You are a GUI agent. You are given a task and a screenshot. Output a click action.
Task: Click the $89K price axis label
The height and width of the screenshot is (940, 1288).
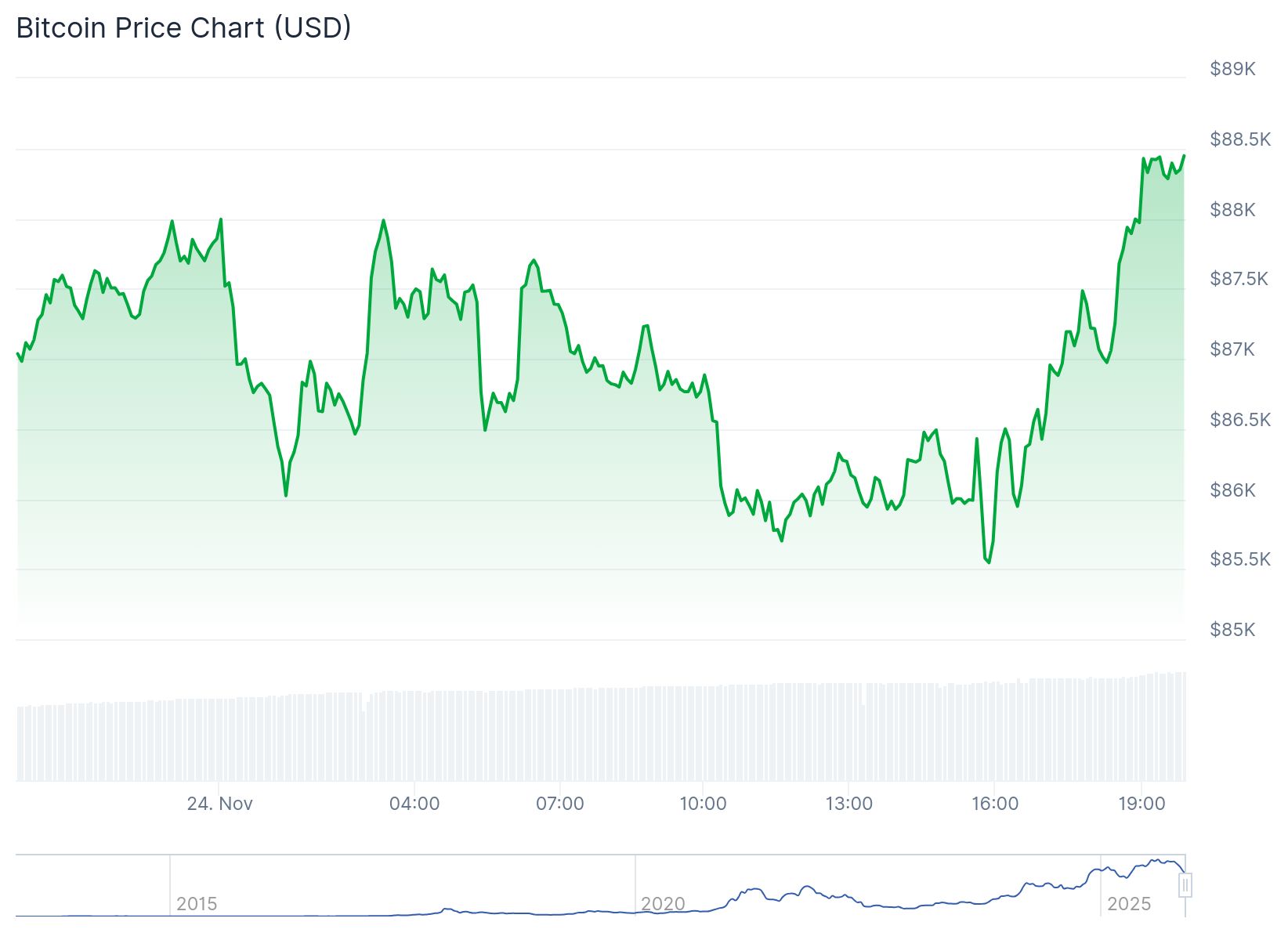coord(1232,69)
